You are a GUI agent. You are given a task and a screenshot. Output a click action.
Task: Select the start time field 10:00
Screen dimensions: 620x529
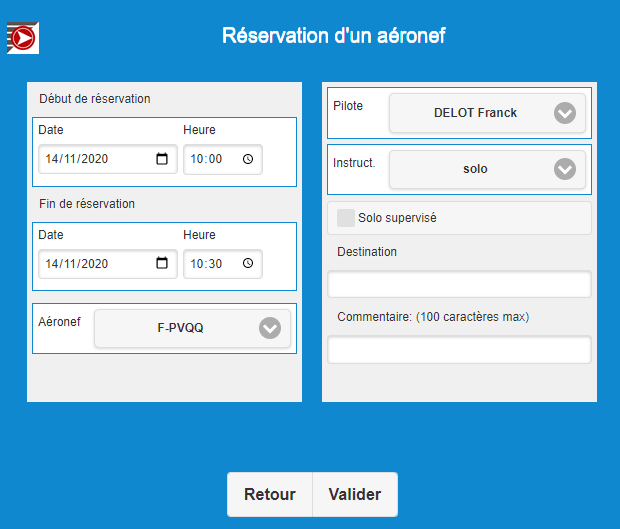[x=223, y=159]
